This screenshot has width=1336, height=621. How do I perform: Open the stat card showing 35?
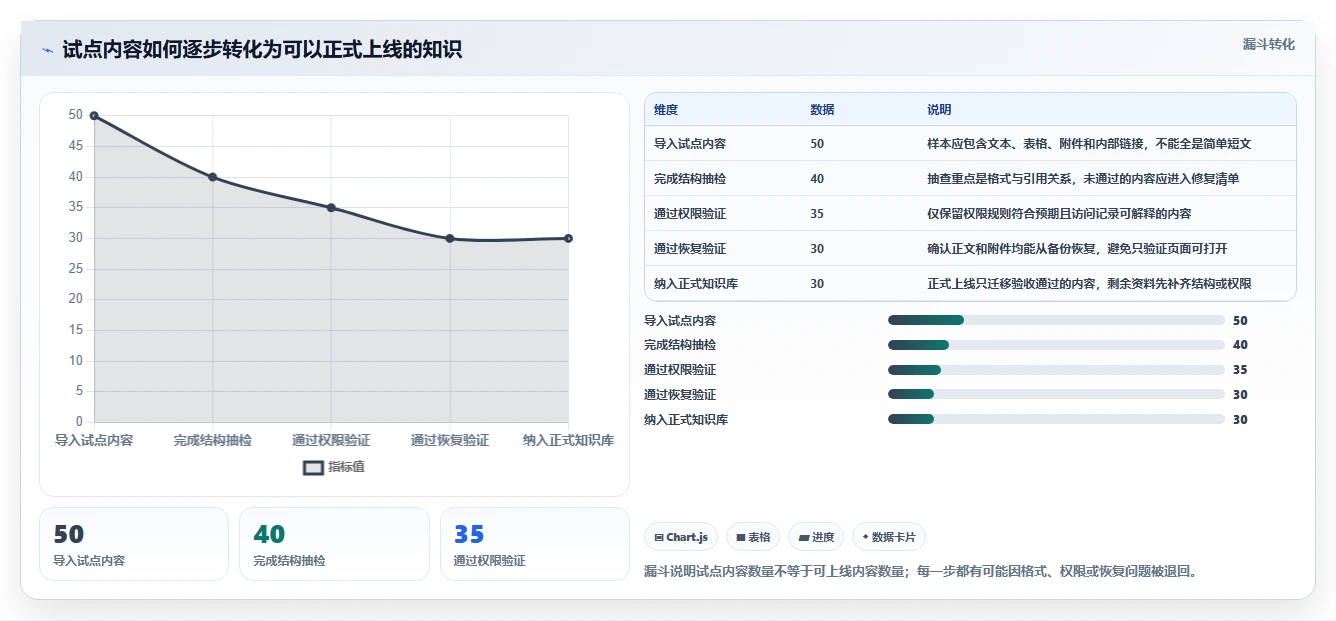[x=535, y=544]
